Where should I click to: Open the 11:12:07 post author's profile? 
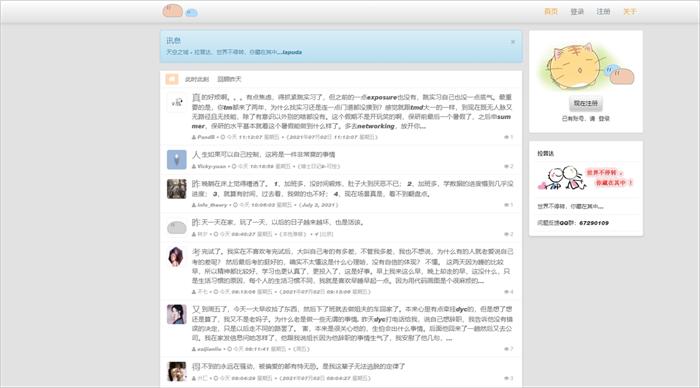206,137
